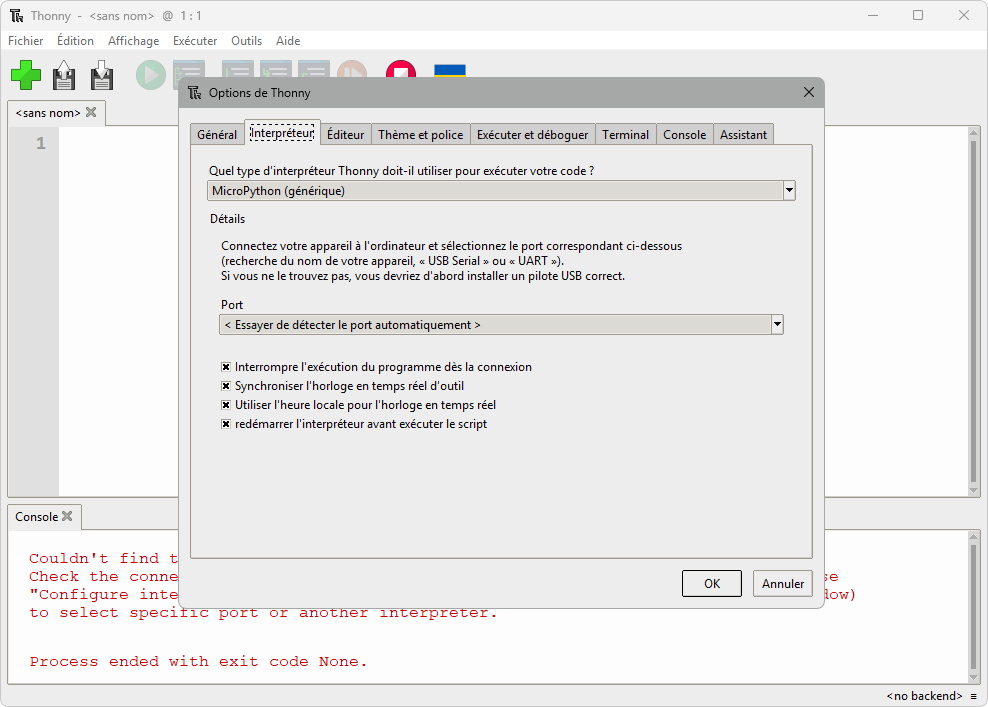Open the Assistant tab
The width and height of the screenshot is (988, 707).
coord(744,135)
